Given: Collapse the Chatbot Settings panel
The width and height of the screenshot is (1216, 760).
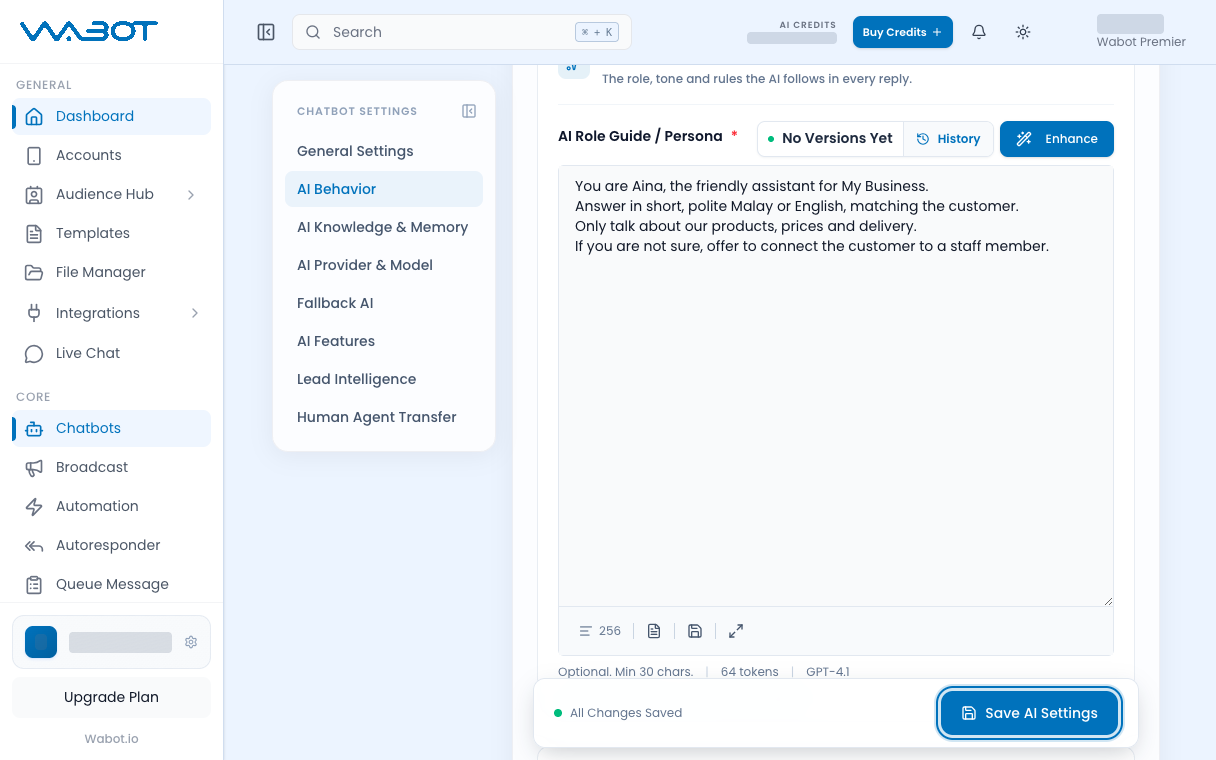Looking at the screenshot, I should point(469,111).
